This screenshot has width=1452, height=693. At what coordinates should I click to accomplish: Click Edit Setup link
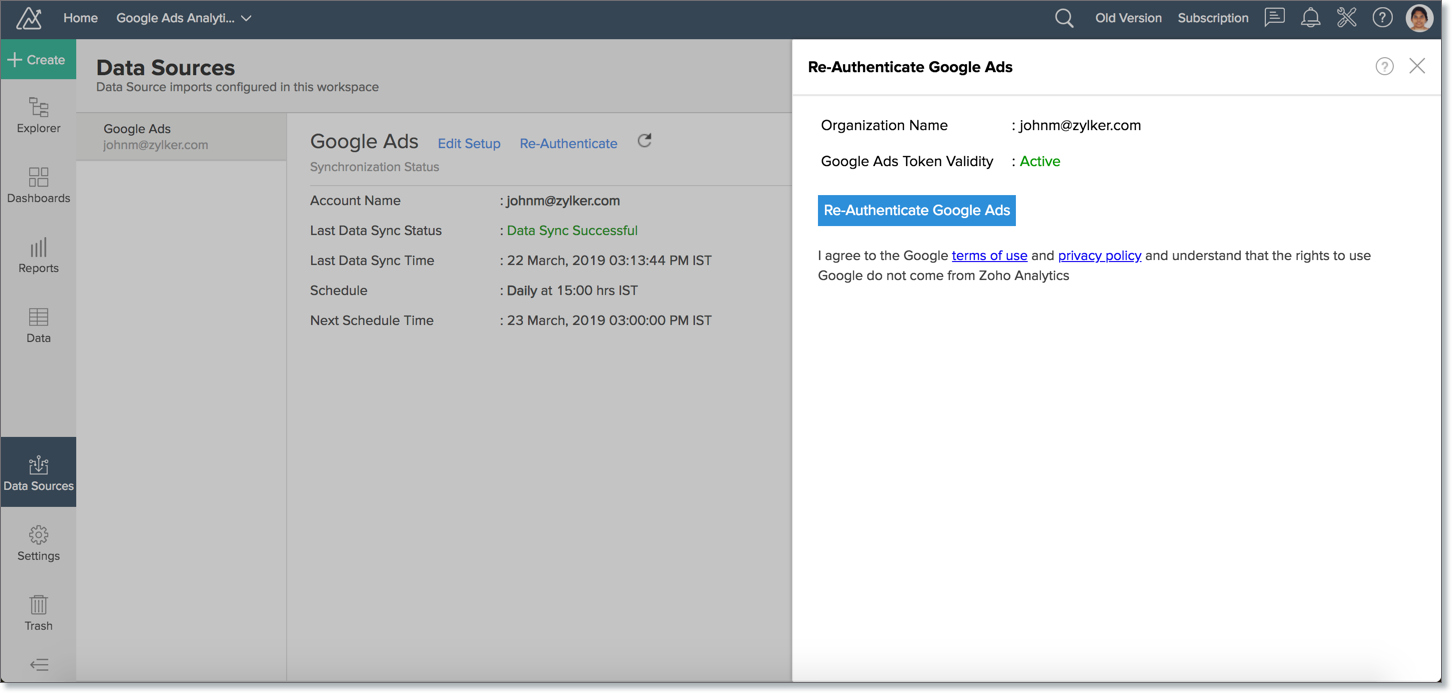[x=469, y=143]
